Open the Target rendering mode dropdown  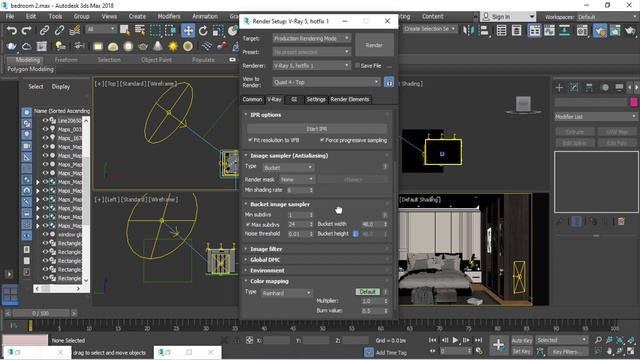pos(311,38)
